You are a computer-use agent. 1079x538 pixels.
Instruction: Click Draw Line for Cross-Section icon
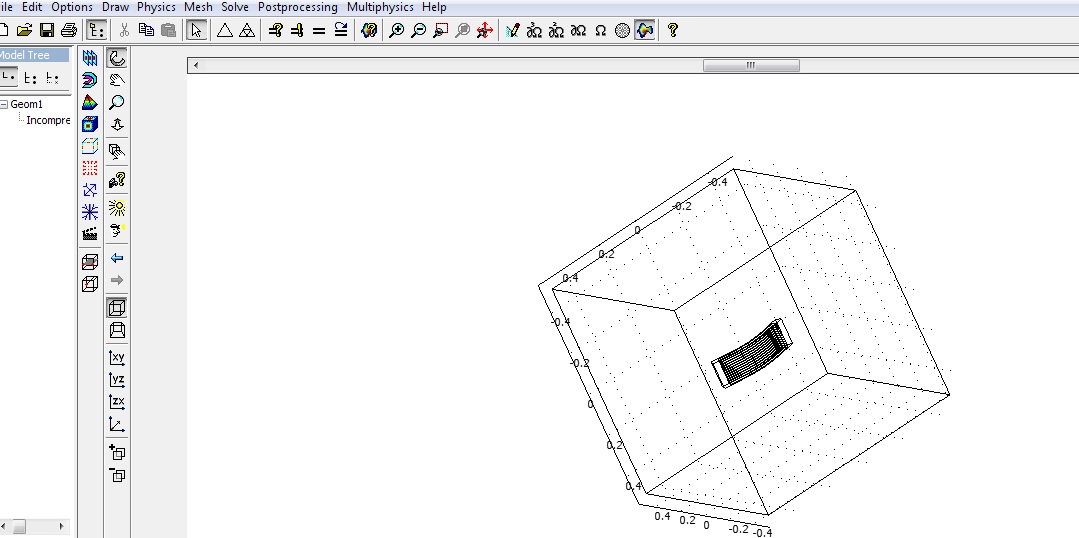coord(89,283)
